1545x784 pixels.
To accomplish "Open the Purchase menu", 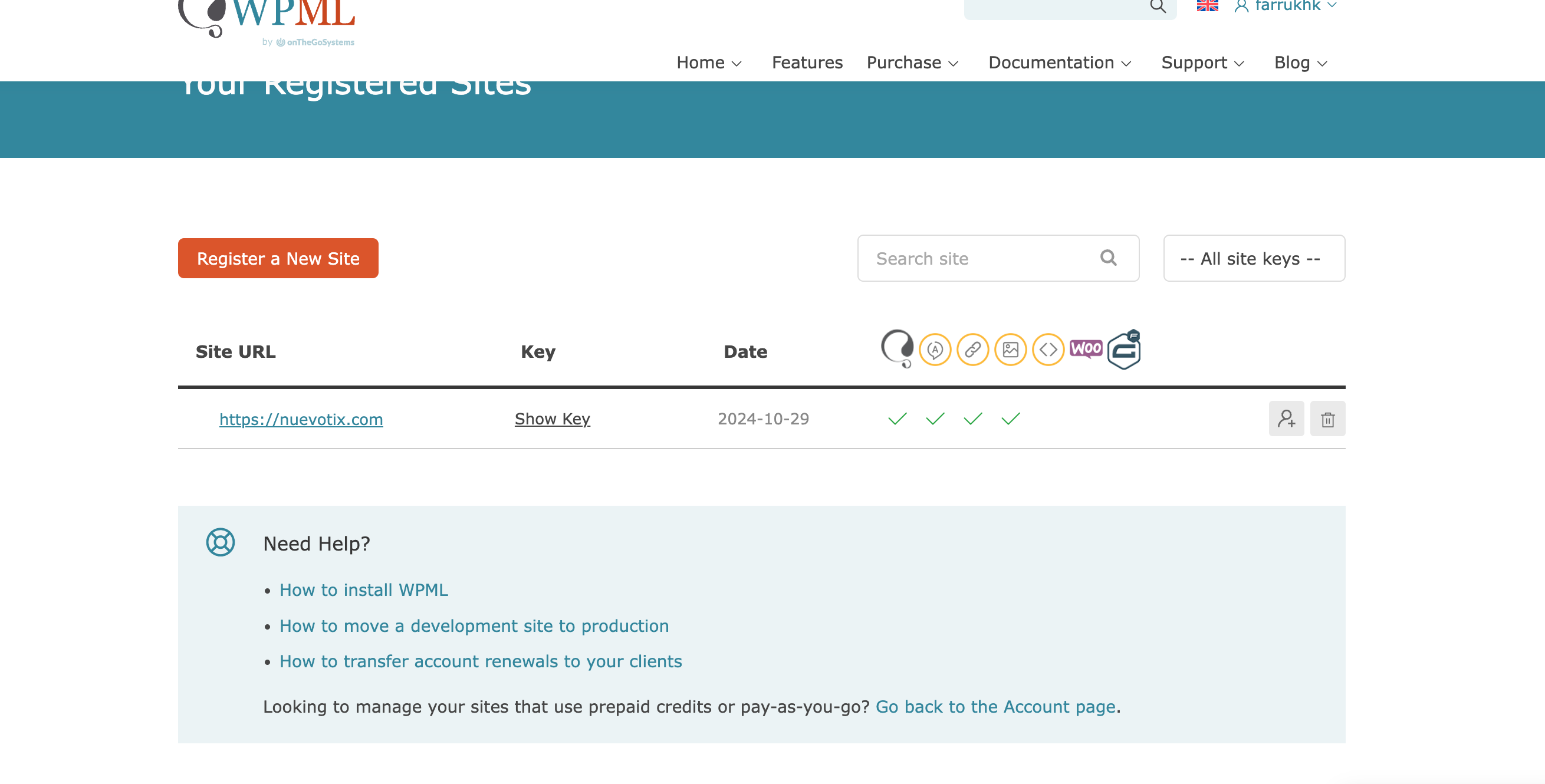I will click(x=912, y=62).
